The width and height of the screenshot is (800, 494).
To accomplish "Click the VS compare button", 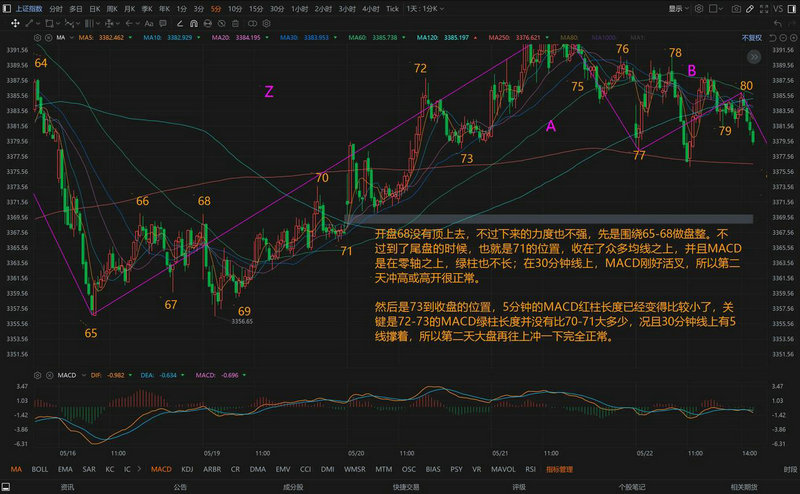I will 778,9.
